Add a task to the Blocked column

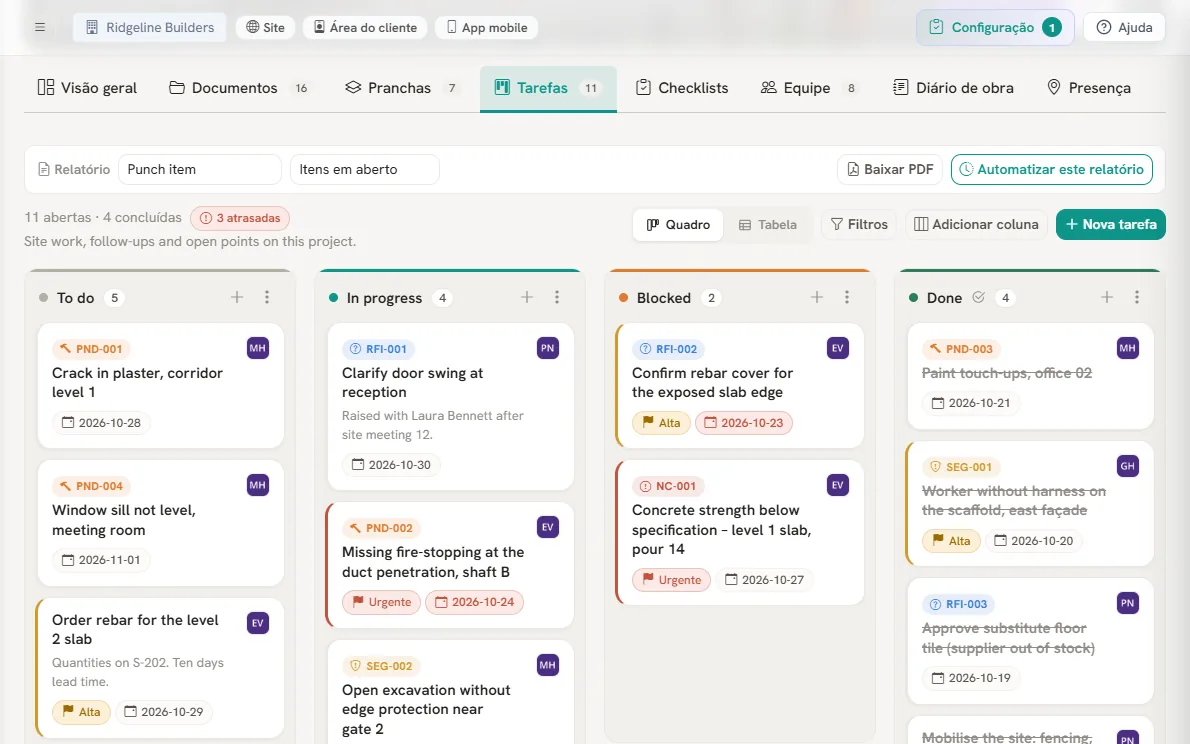[x=817, y=298]
